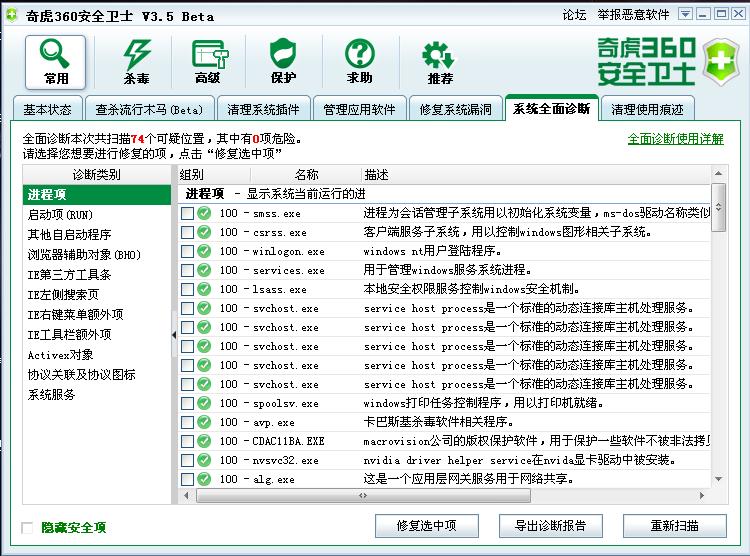Open the 求助 question mark icon
This screenshot has width=750, height=556.
360,62
